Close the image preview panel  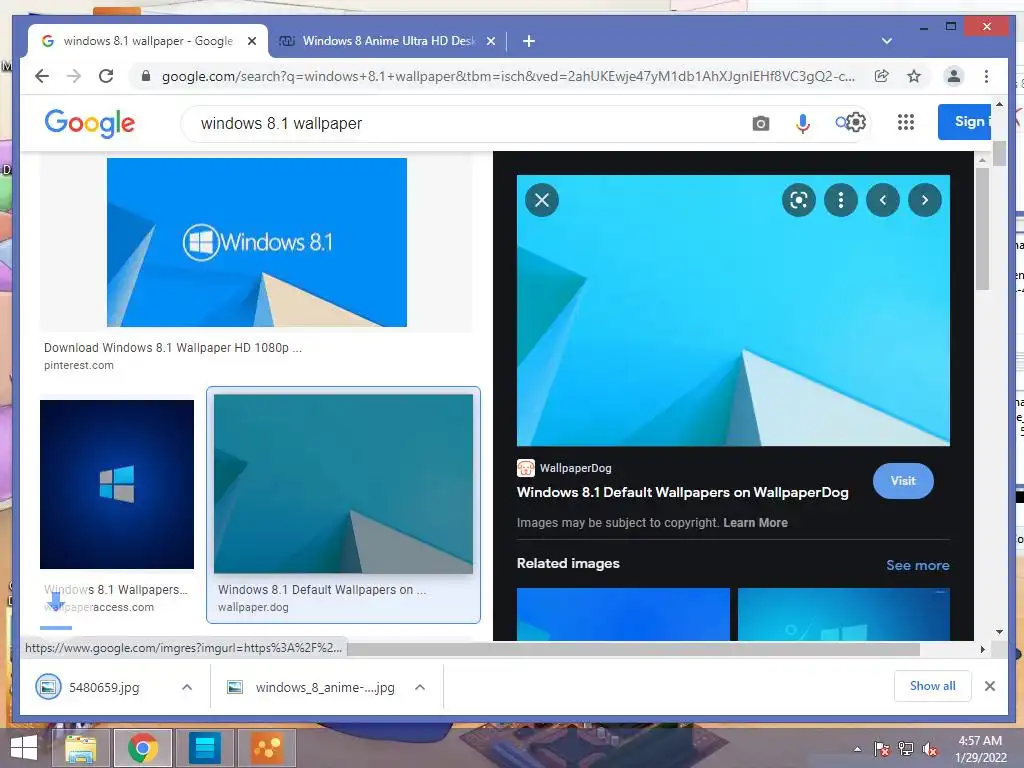click(x=542, y=200)
